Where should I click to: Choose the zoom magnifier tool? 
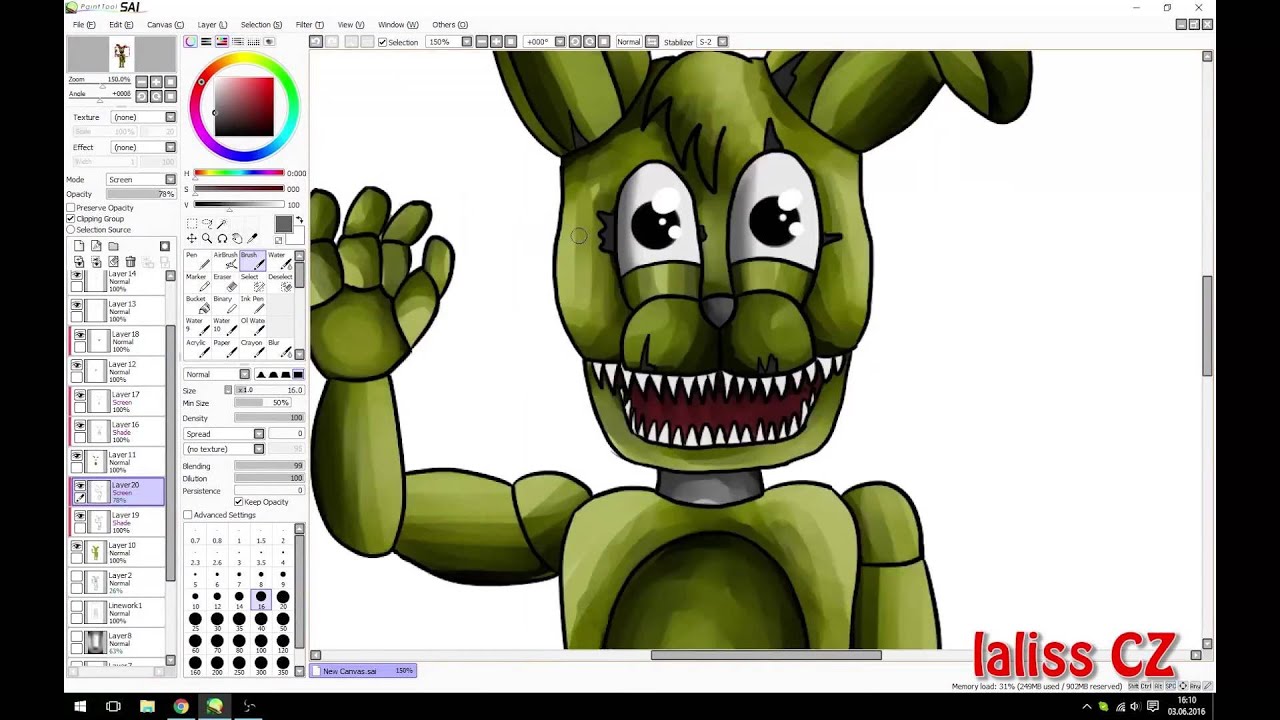(x=207, y=239)
